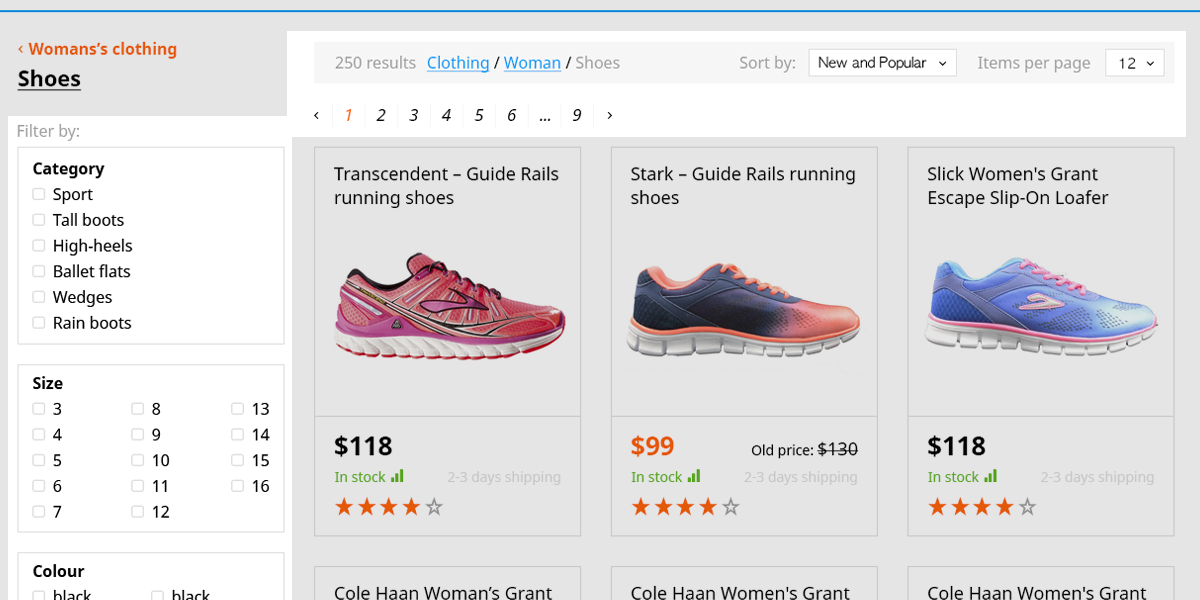The height and width of the screenshot is (600, 1200).
Task: Click the Old price $130 text
Action: pos(804,450)
